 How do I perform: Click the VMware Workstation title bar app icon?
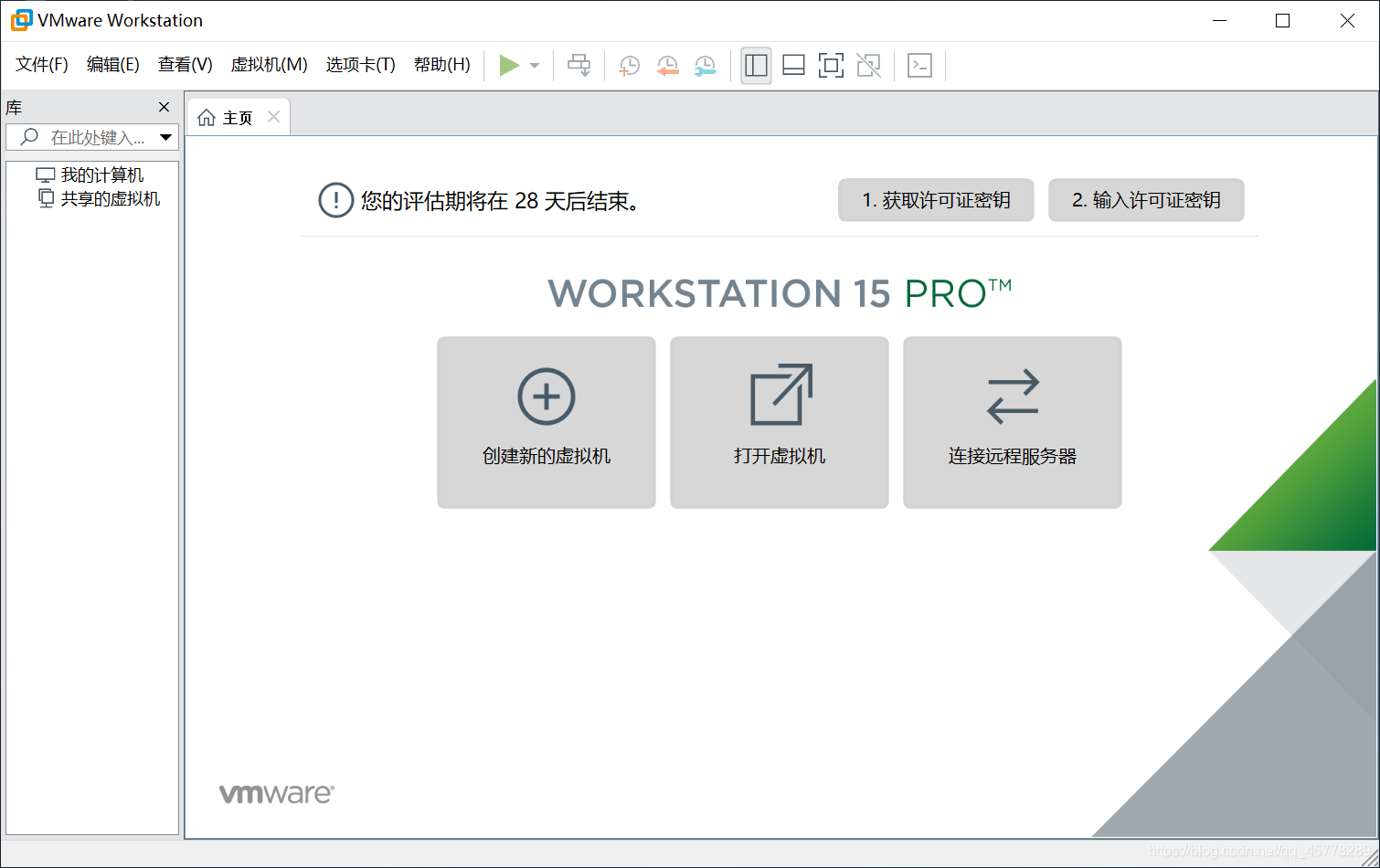[x=20, y=20]
